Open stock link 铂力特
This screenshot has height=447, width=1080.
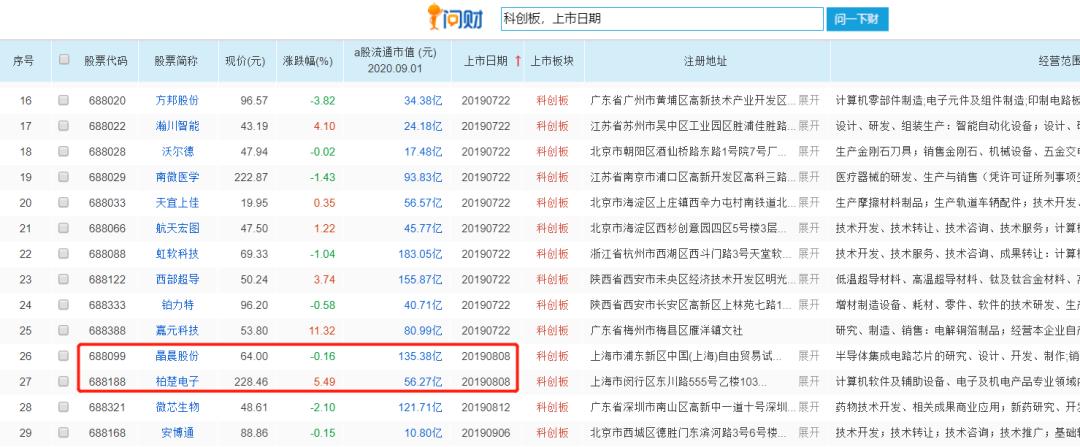(x=177, y=305)
